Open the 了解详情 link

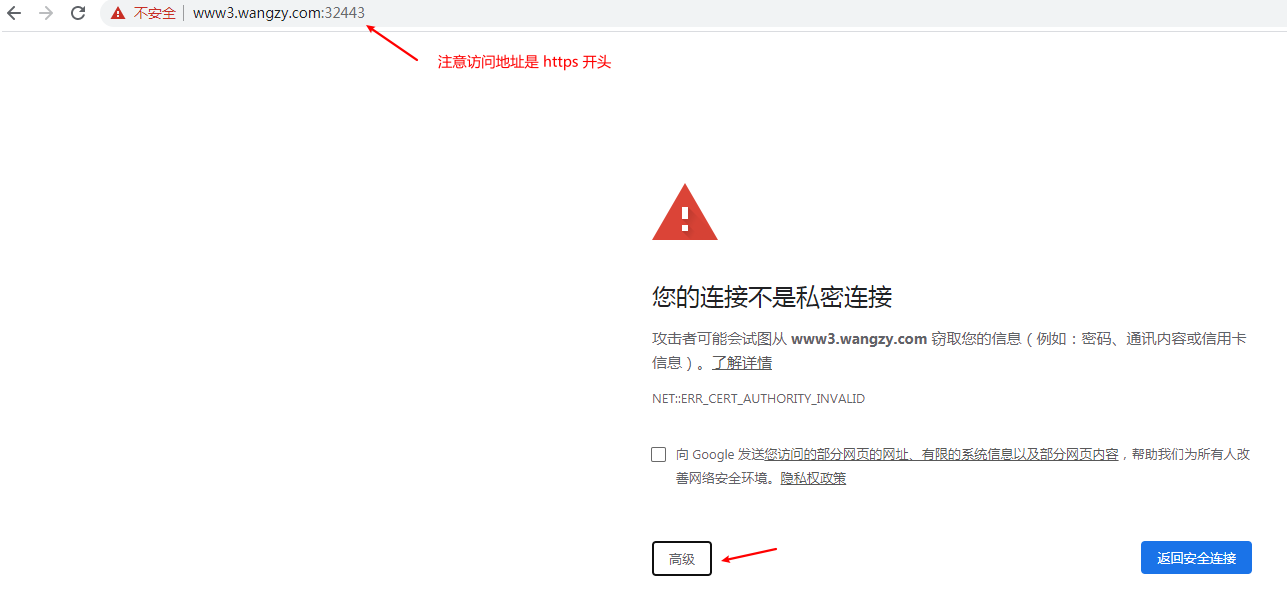tap(742, 362)
